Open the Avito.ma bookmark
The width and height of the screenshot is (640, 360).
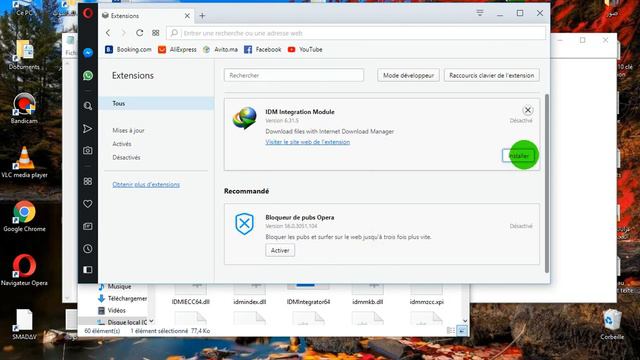pyautogui.click(x=220, y=49)
